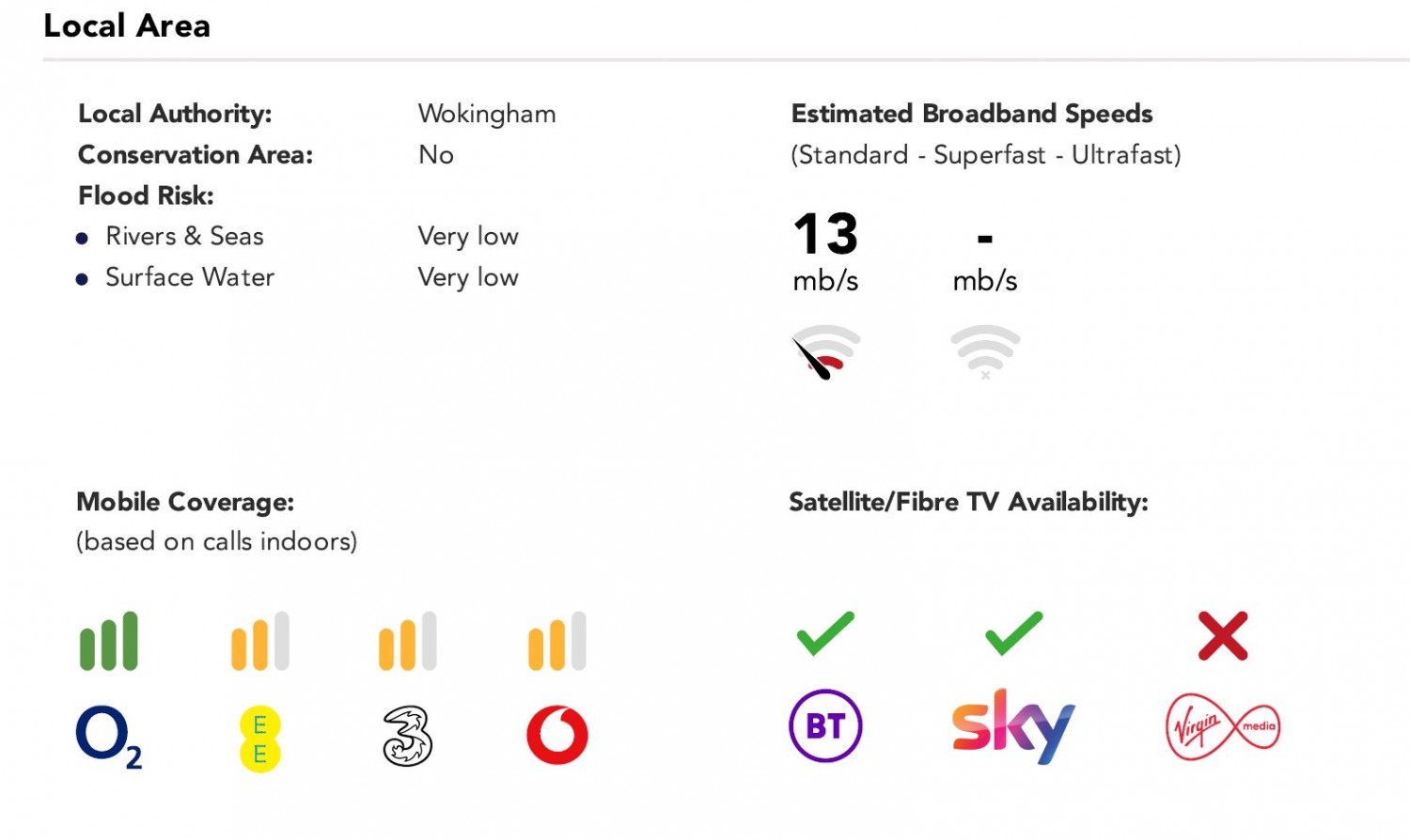Click the red Vodafone logo
Image resolution: width=1410 pixels, height=840 pixels.
pos(557,735)
